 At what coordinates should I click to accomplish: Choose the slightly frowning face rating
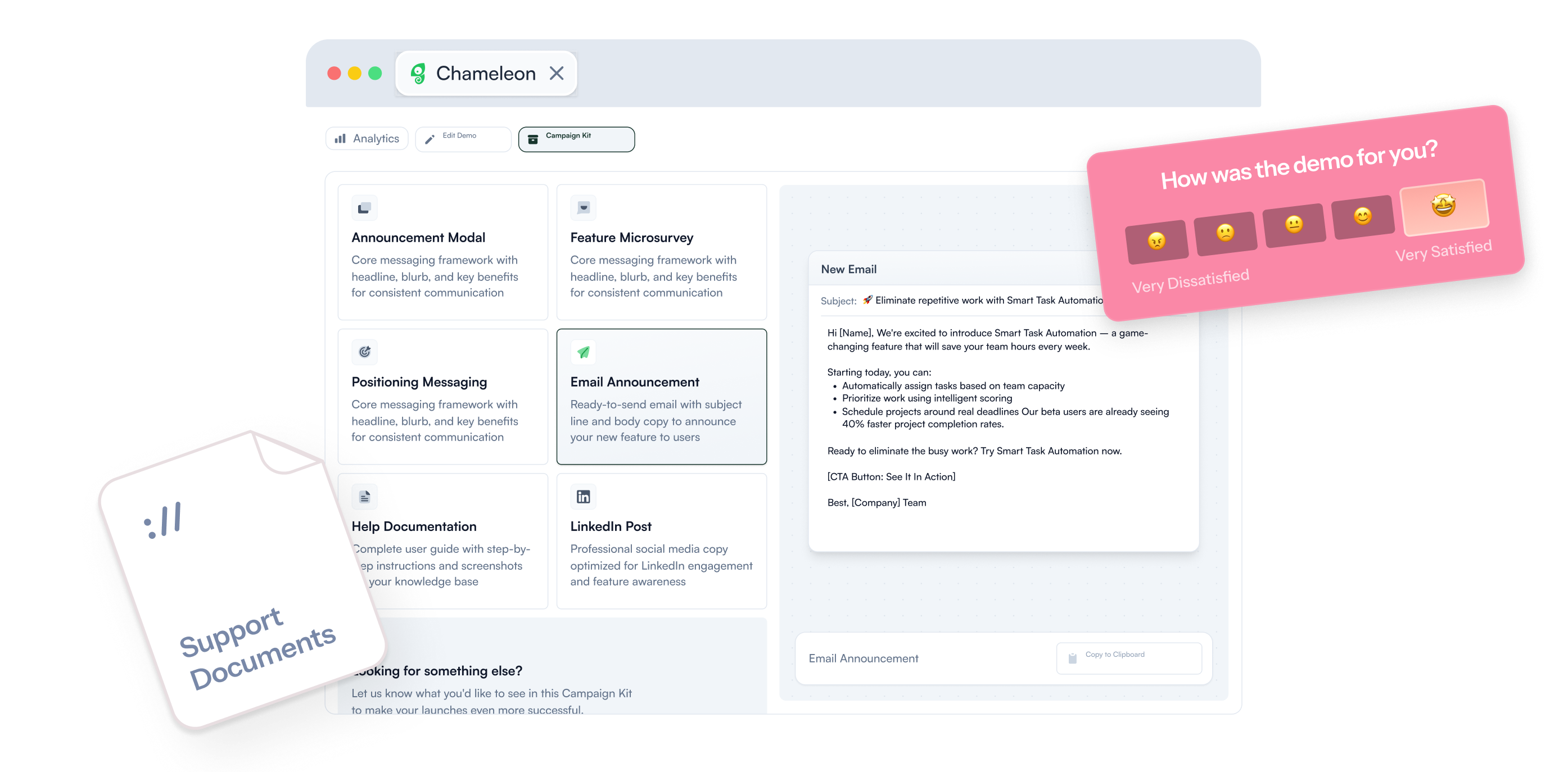(x=1224, y=233)
